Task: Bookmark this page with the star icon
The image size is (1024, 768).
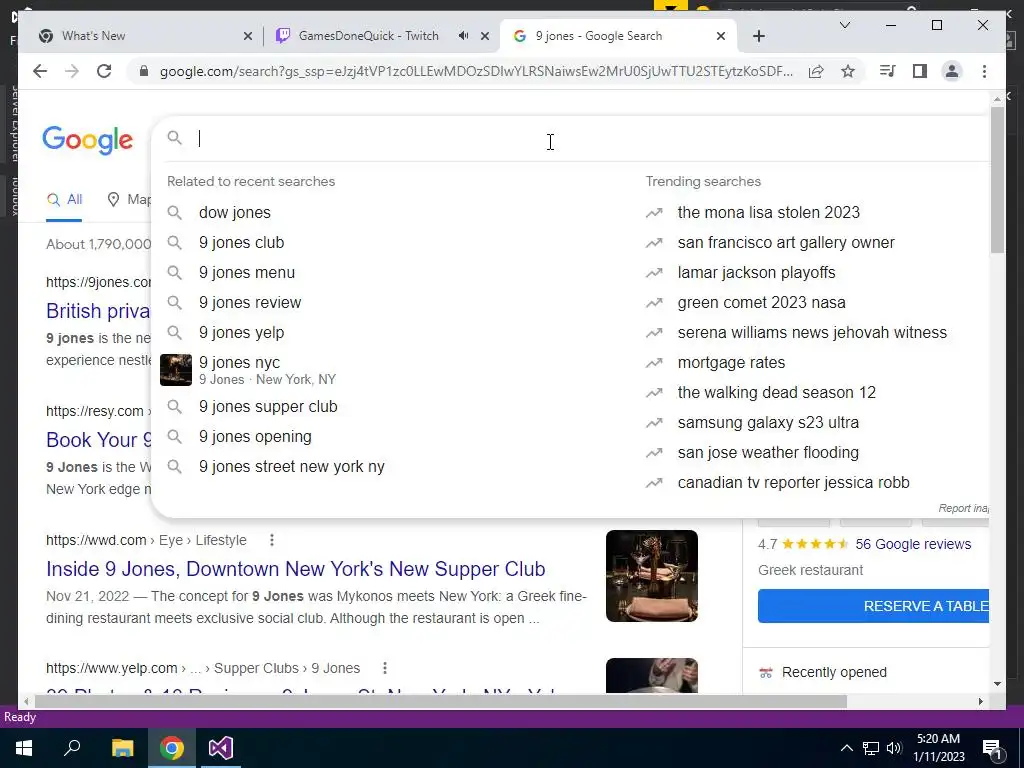Action: (x=848, y=71)
